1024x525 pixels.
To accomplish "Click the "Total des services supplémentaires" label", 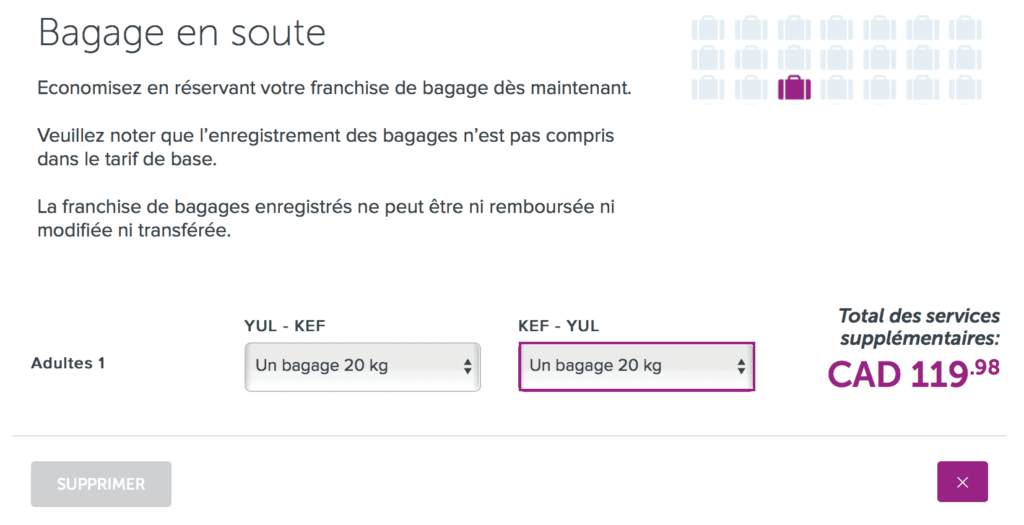I will pyautogui.click(x=918, y=327).
